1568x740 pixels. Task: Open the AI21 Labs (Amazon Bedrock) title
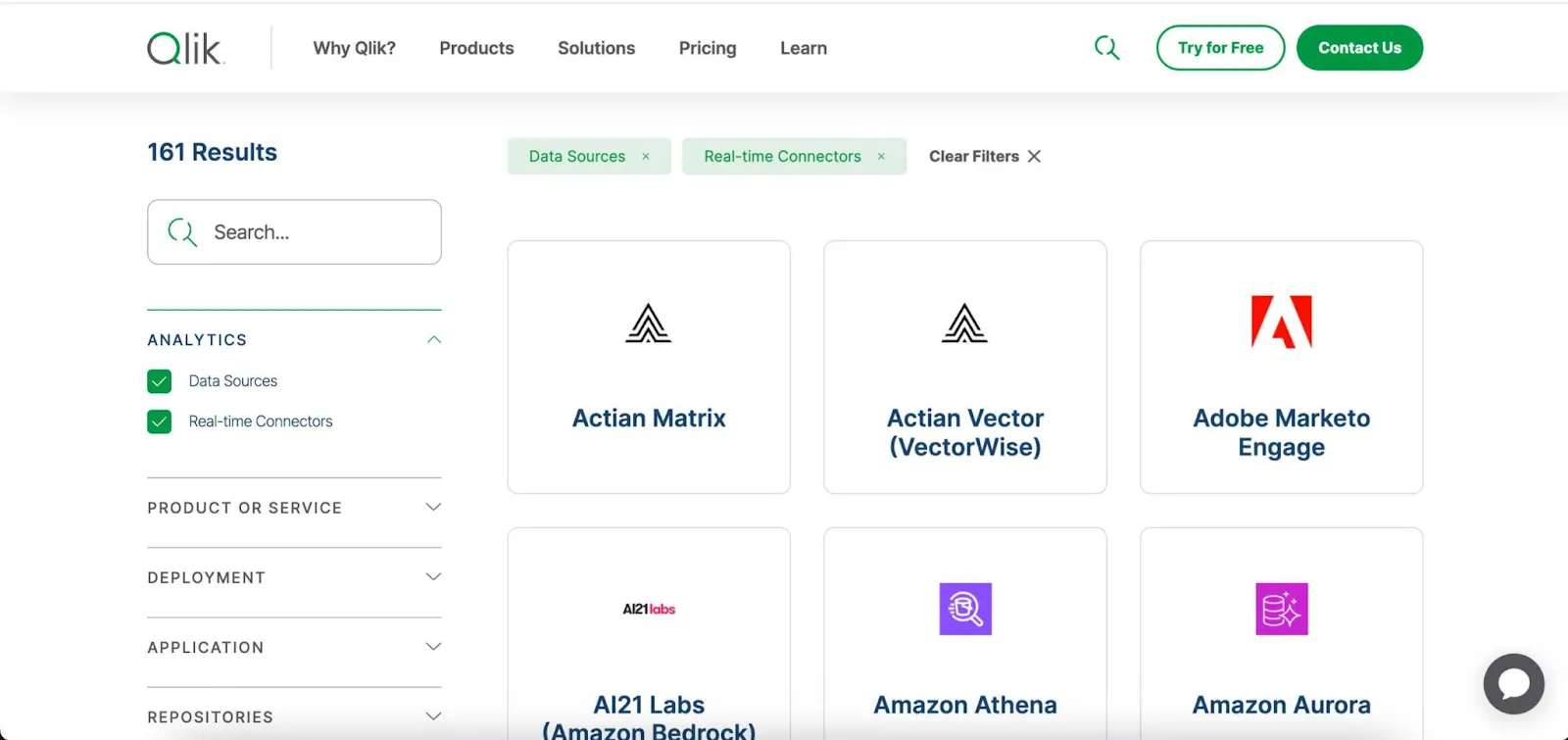pyautogui.click(x=649, y=718)
